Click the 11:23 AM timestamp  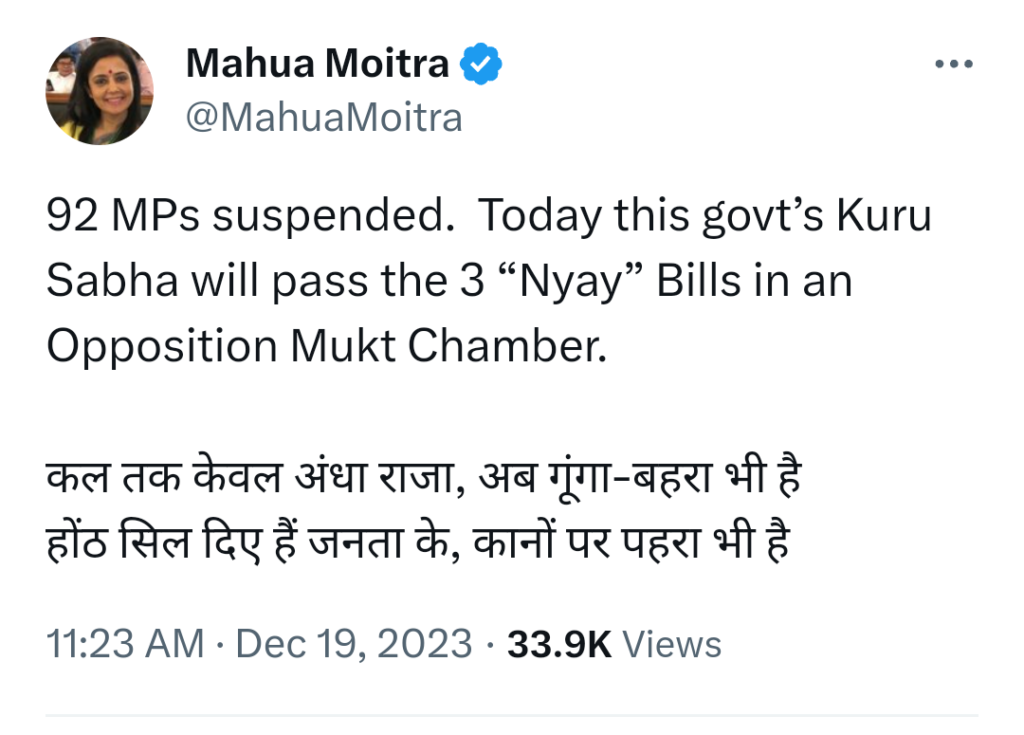pos(126,643)
